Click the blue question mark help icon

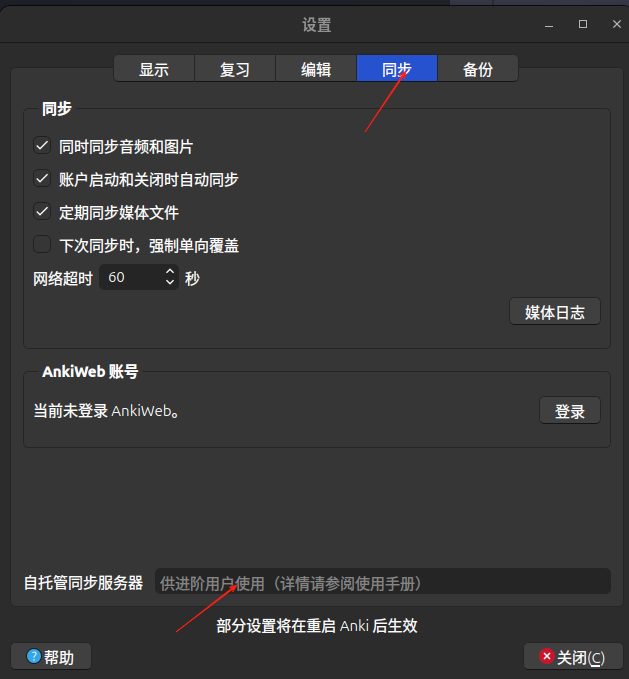(x=34, y=656)
